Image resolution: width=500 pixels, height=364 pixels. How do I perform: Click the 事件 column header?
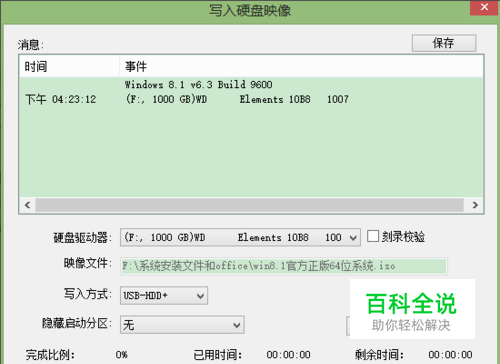click(x=301, y=66)
